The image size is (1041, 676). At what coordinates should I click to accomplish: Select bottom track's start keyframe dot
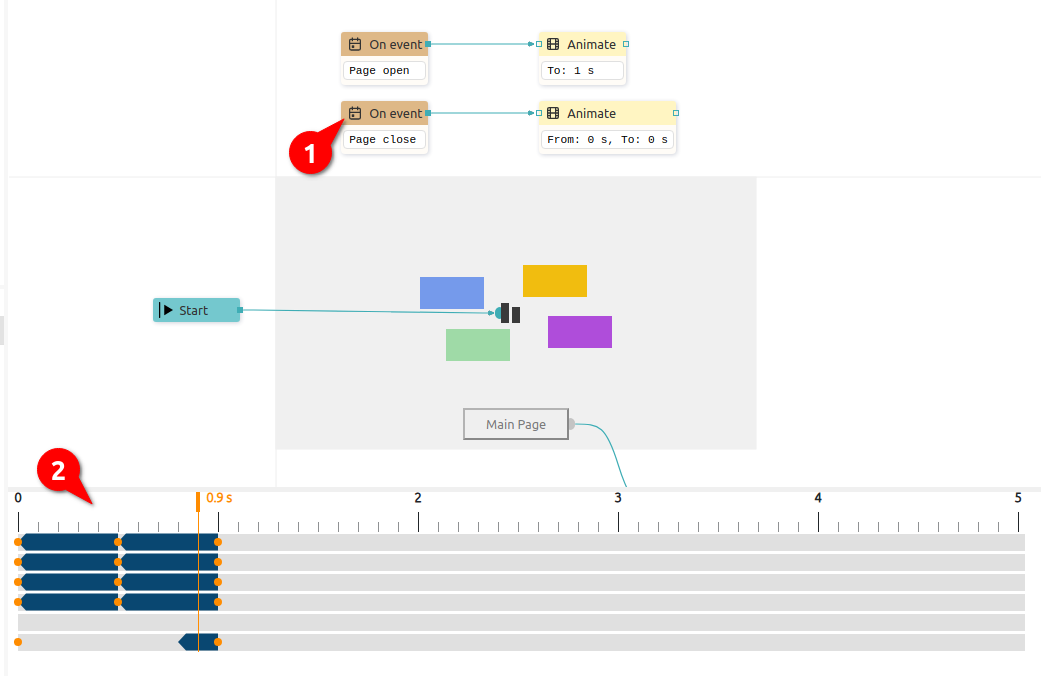[18, 642]
